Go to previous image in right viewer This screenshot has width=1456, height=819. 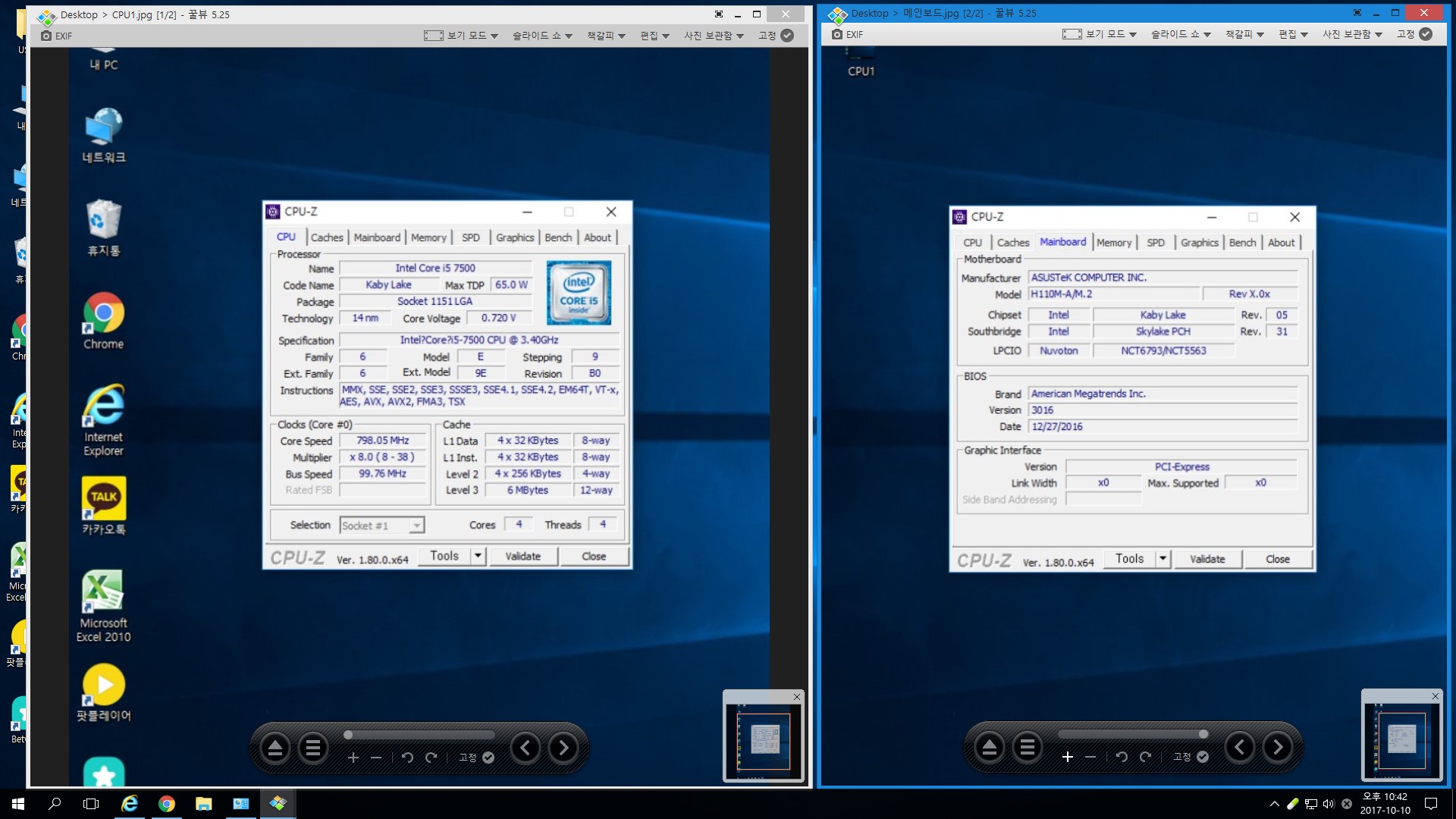[x=1240, y=748]
